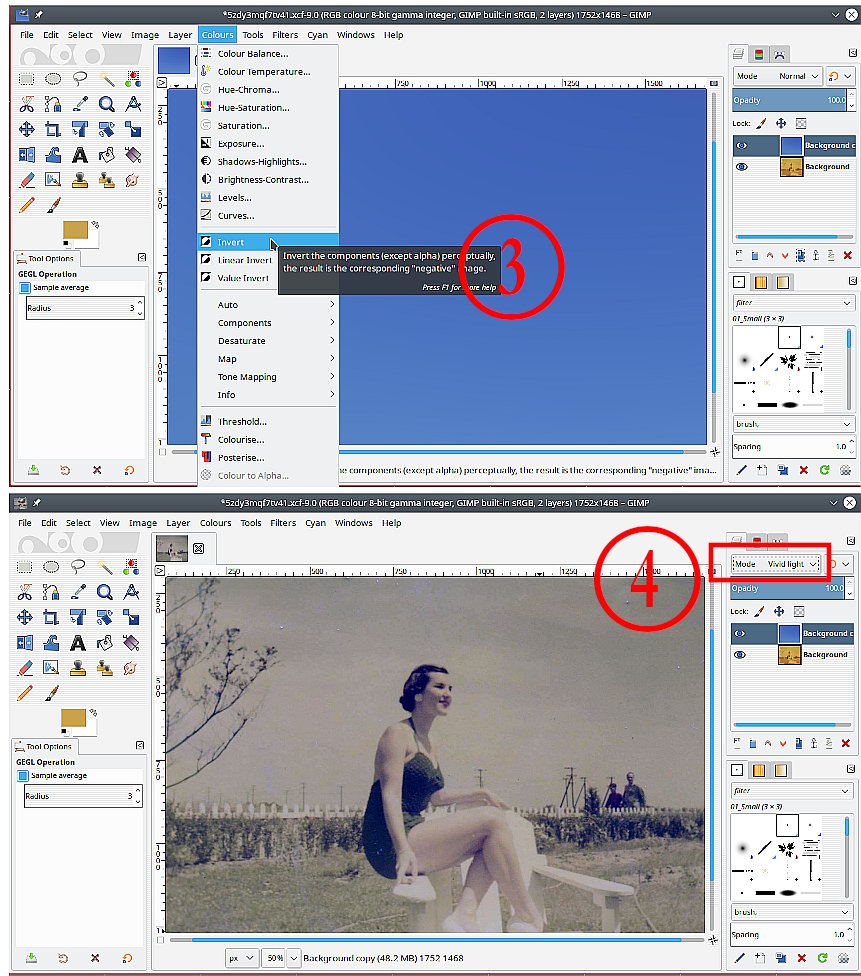
Task: Toggle Sample average checkbox in the Colours-menu window
Action: (x=25, y=288)
